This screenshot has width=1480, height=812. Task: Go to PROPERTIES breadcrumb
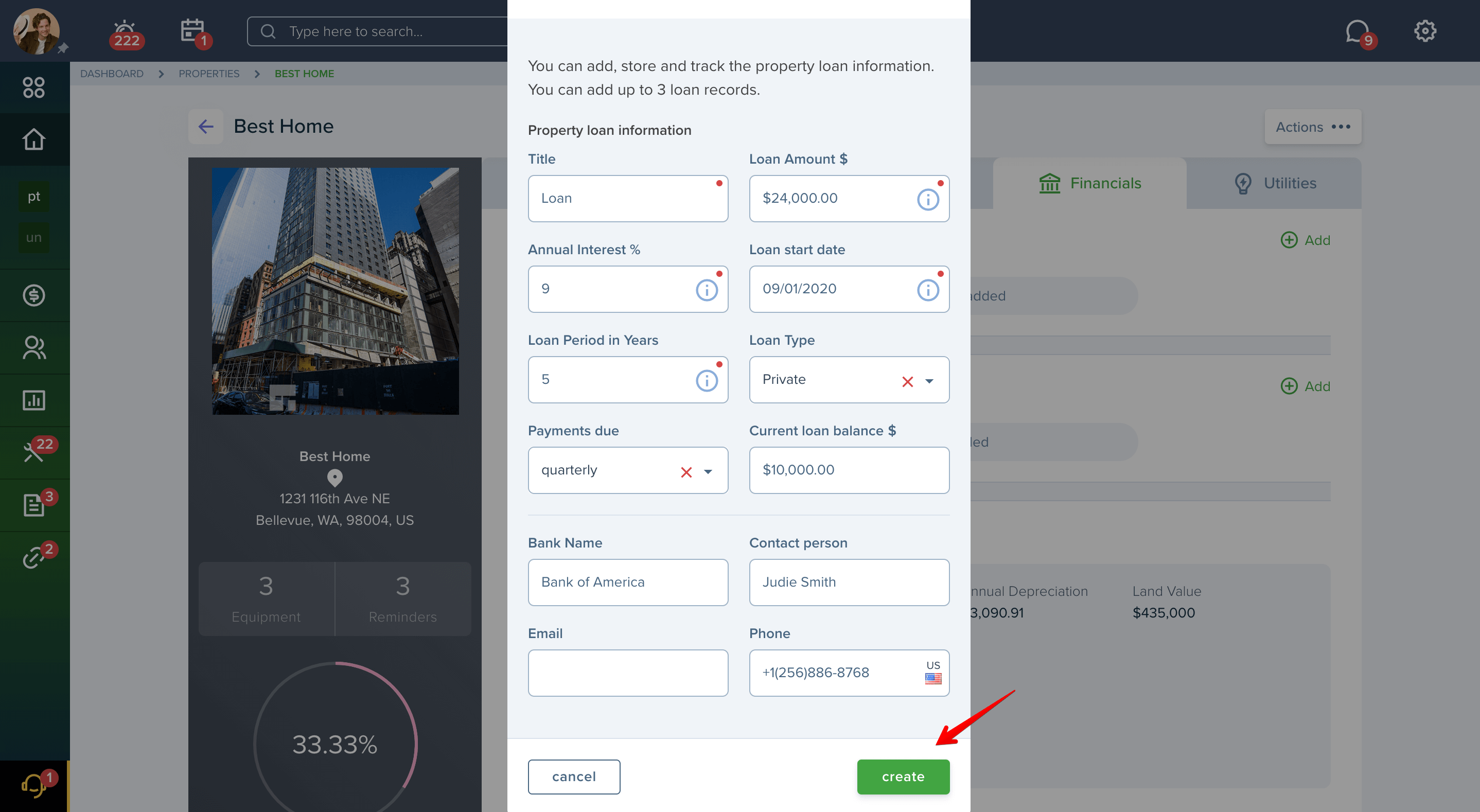(208, 74)
